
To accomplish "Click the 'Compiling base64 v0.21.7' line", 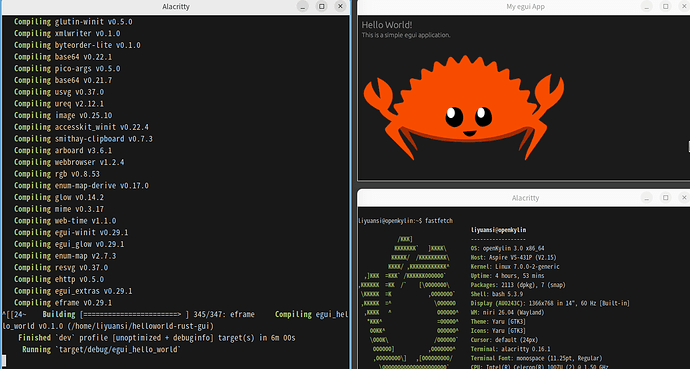I will coord(63,80).
